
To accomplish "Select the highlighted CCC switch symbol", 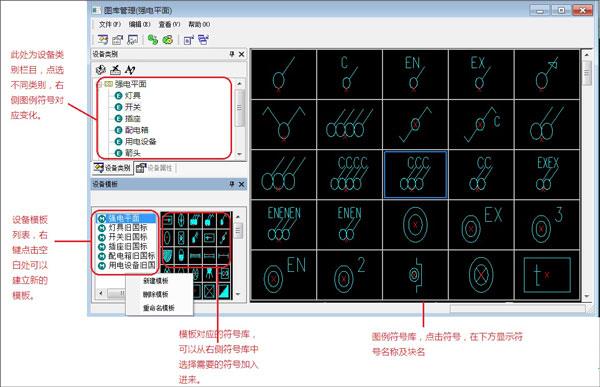I will coord(415,175).
